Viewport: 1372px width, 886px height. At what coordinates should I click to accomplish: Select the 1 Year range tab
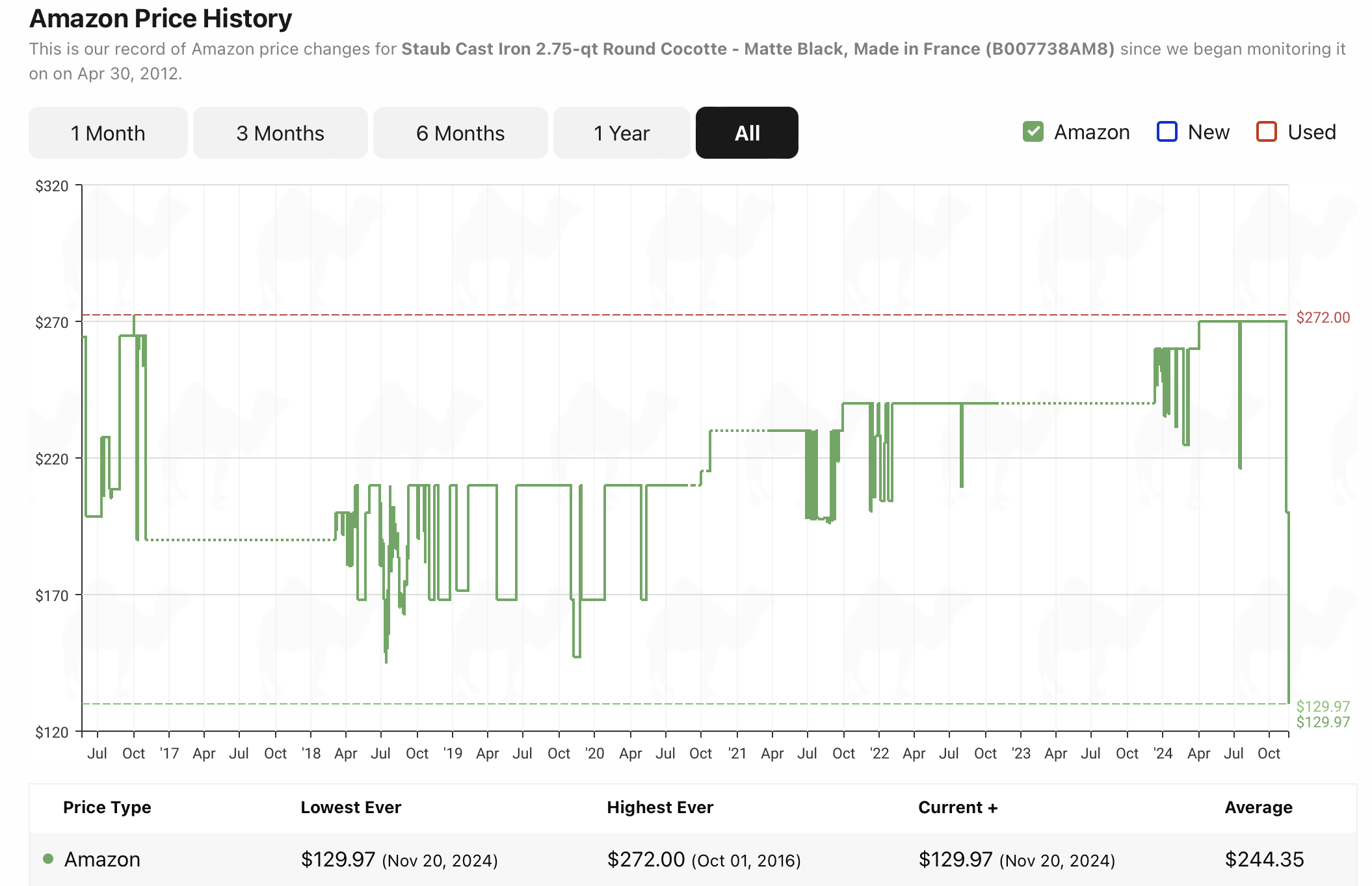click(x=622, y=133)
